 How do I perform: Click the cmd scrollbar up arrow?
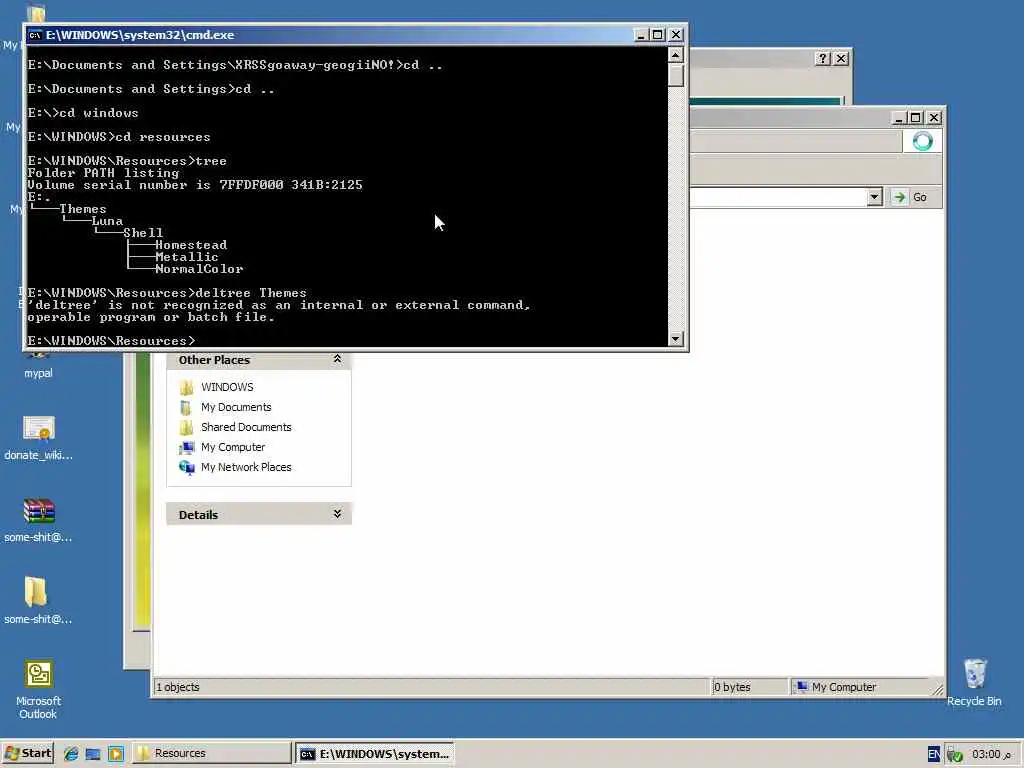[676, 55]
